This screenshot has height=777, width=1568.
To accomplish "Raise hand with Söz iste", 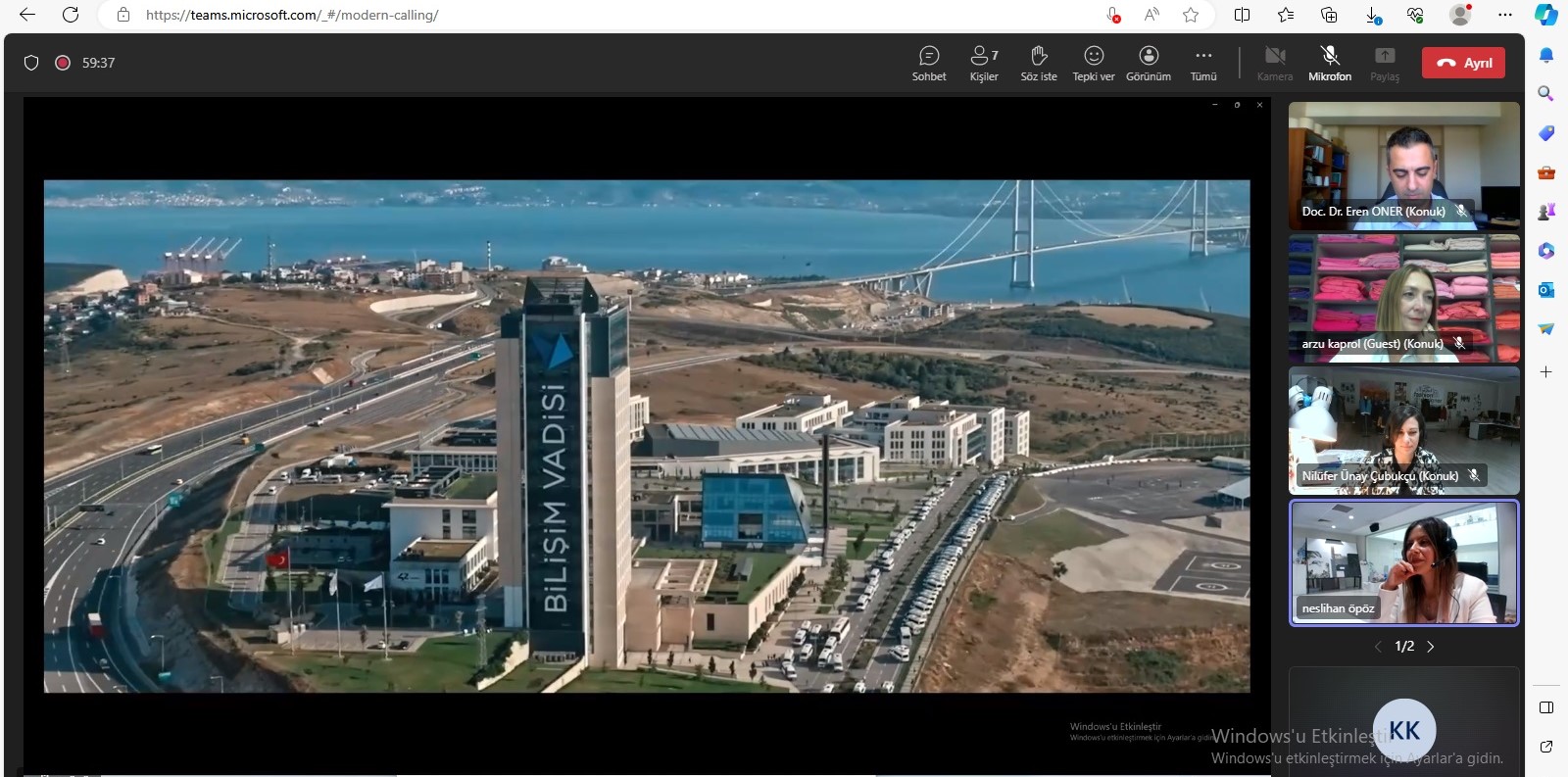I will click(x=1039, y=63).
